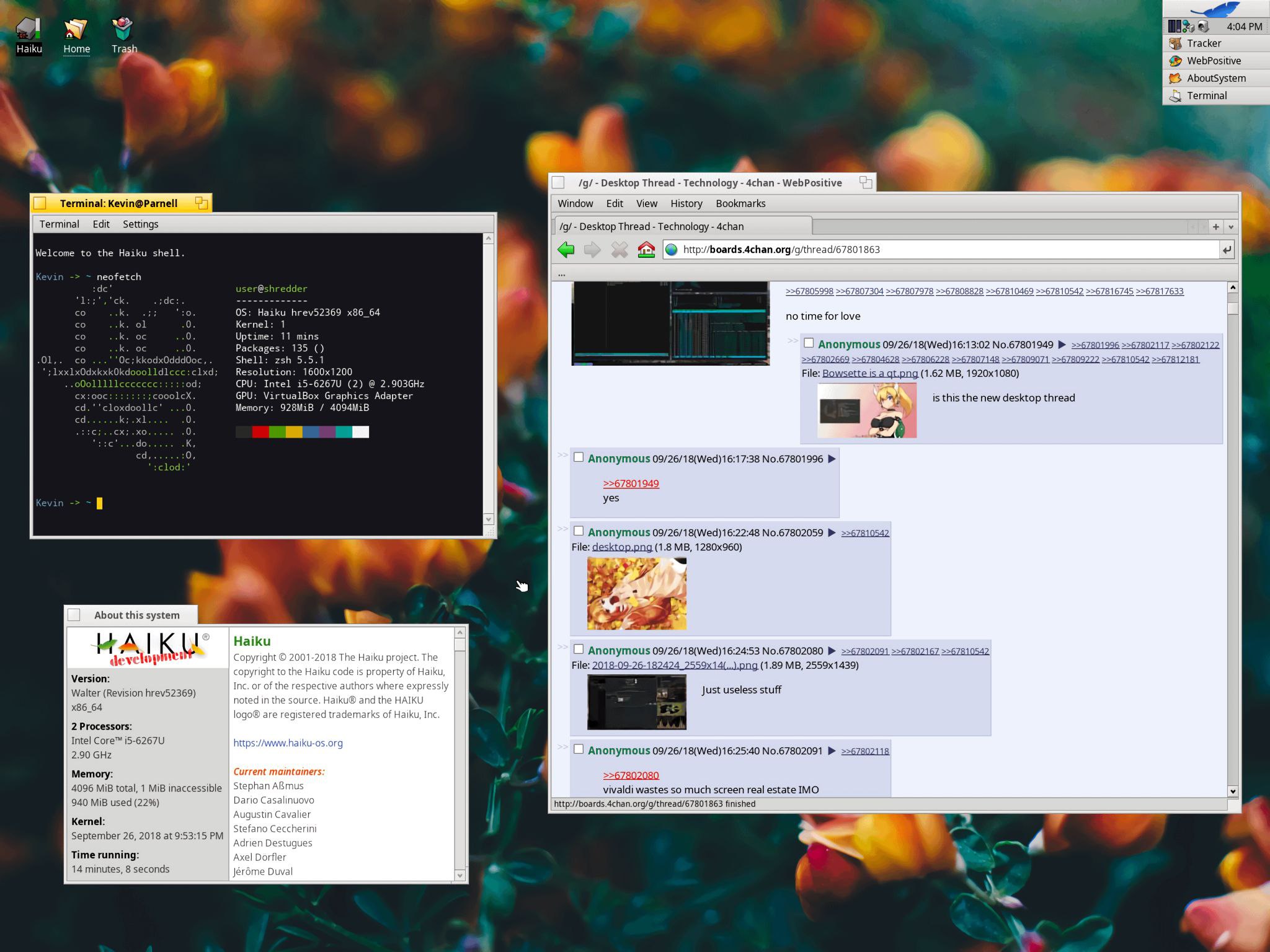1270x952 pixels.
Task: Open the Terminal menu in Terminal window
Action: coord(59,224)
